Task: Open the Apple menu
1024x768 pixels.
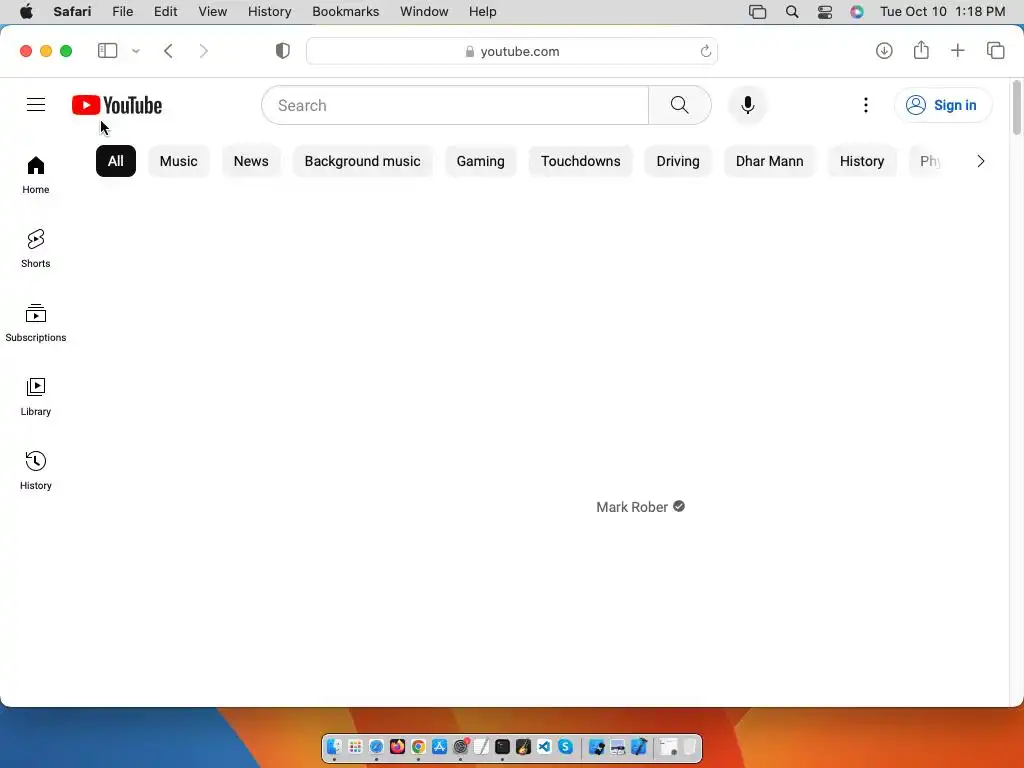Action: point(26,12)
